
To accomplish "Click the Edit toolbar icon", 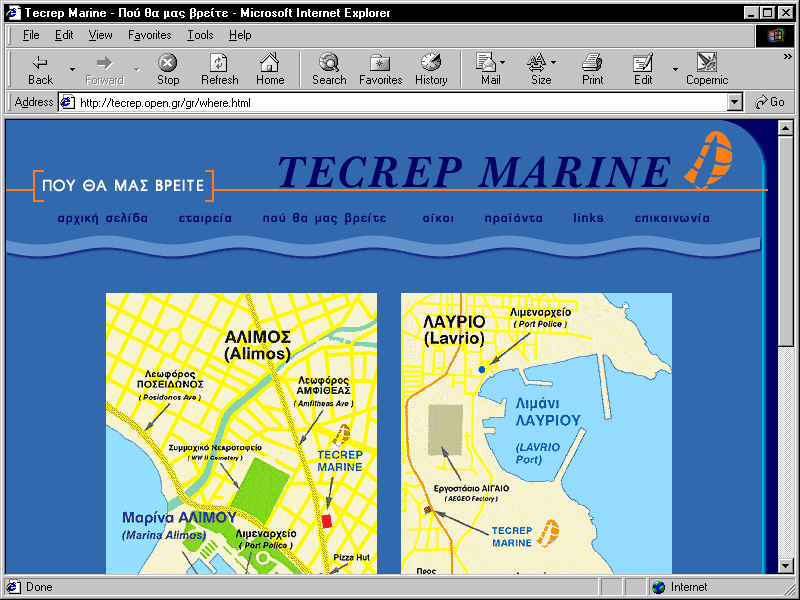I will click(643, 69).
